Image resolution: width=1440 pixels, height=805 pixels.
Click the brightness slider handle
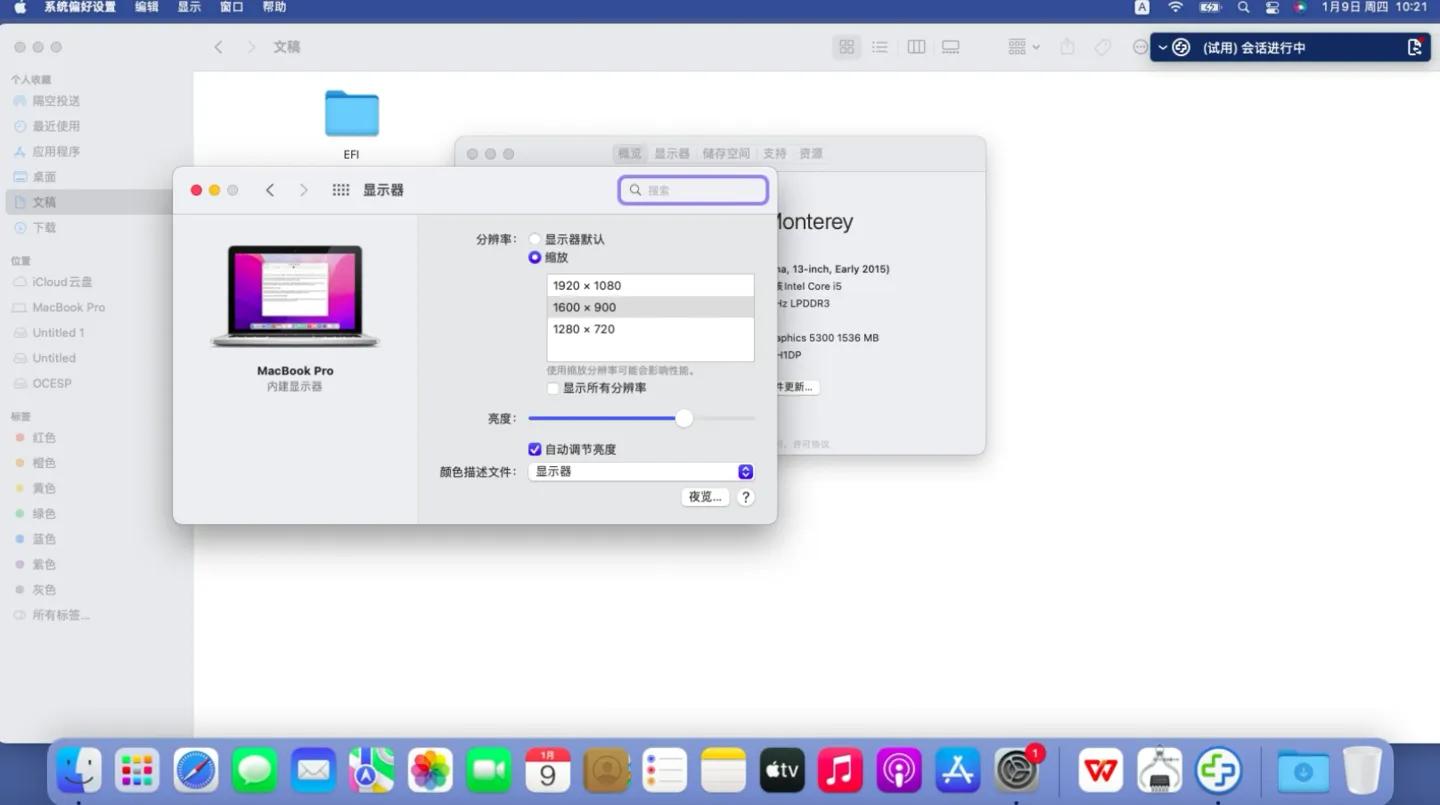tap(684, 419)
